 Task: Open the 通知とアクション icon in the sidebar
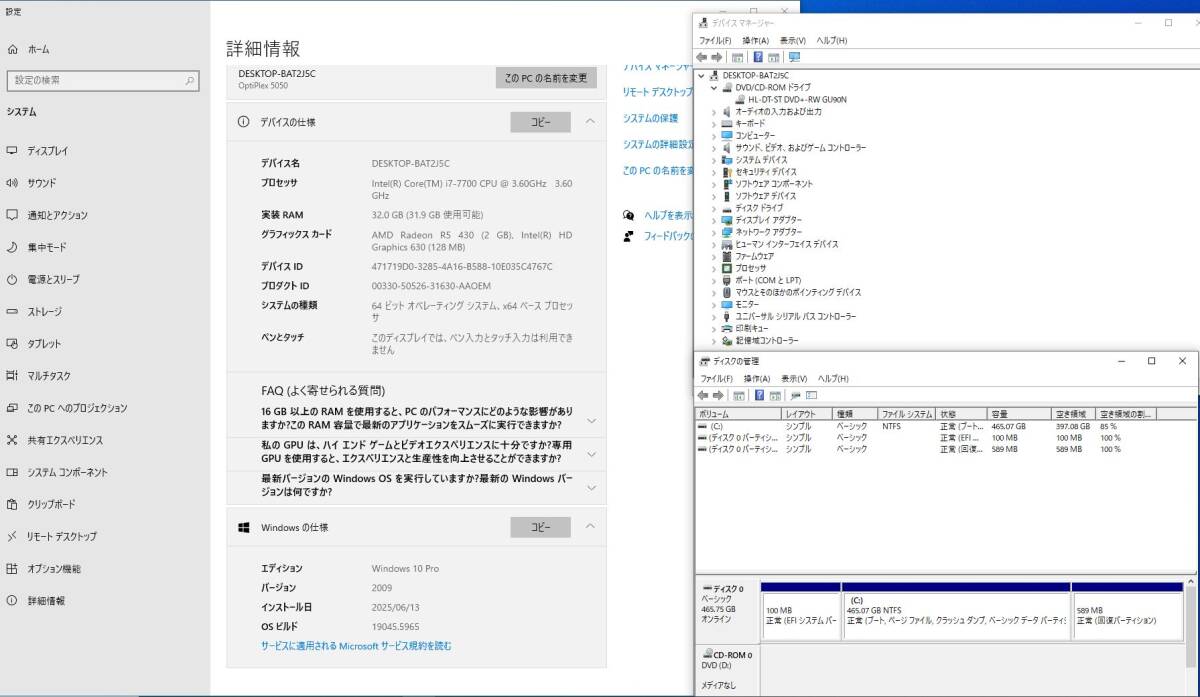click(12, 215)
